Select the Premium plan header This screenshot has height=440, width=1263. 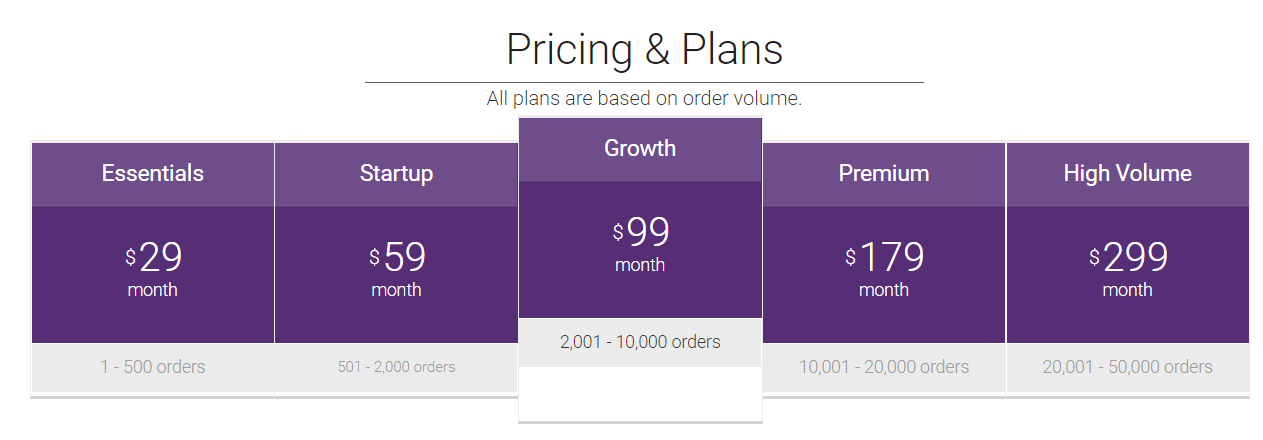[884, 173]
